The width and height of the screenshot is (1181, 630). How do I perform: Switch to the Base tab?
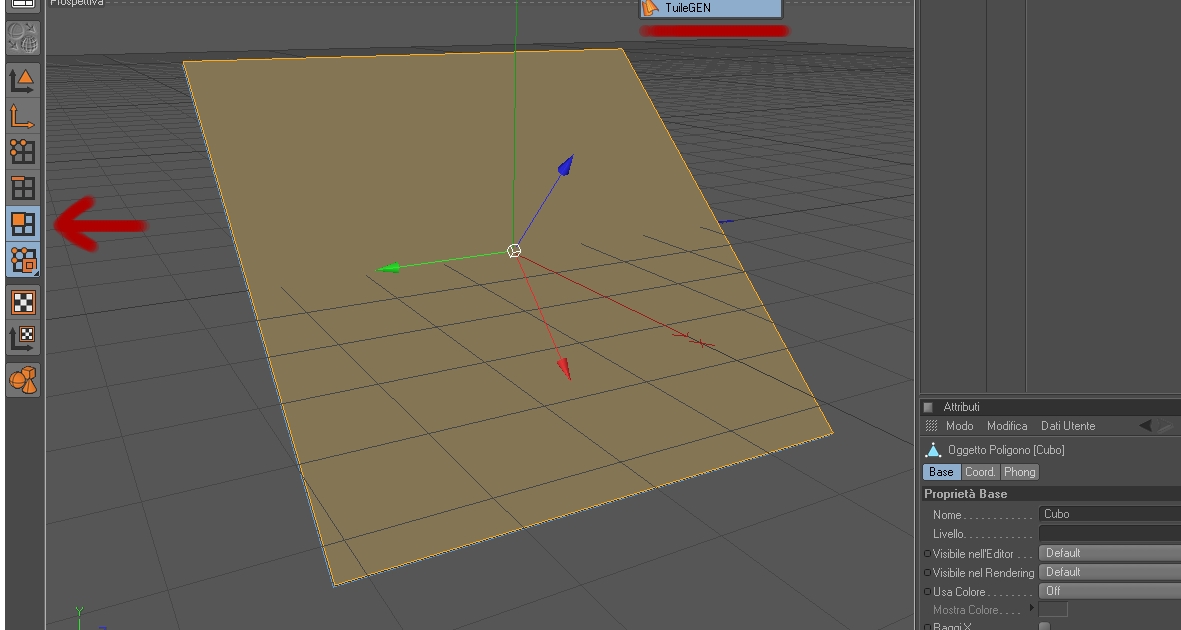pyautogui.click(x=941, y=472)
